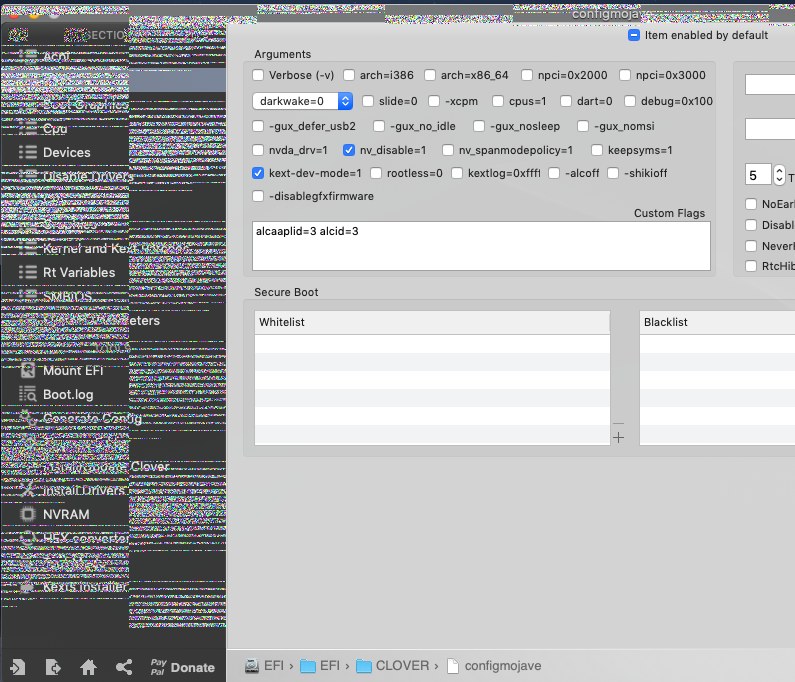Click the timeout stepper arrows beside 5
795x682 pixels.
[x=779, y=175]
